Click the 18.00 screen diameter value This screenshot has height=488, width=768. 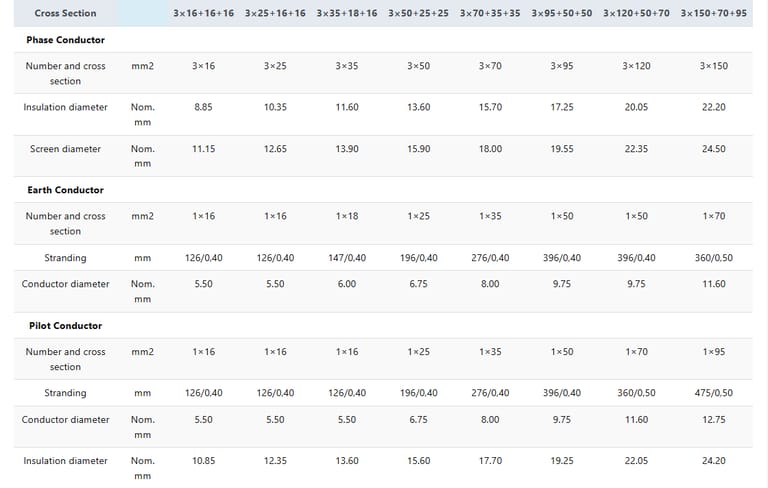[x=490, y=149]
